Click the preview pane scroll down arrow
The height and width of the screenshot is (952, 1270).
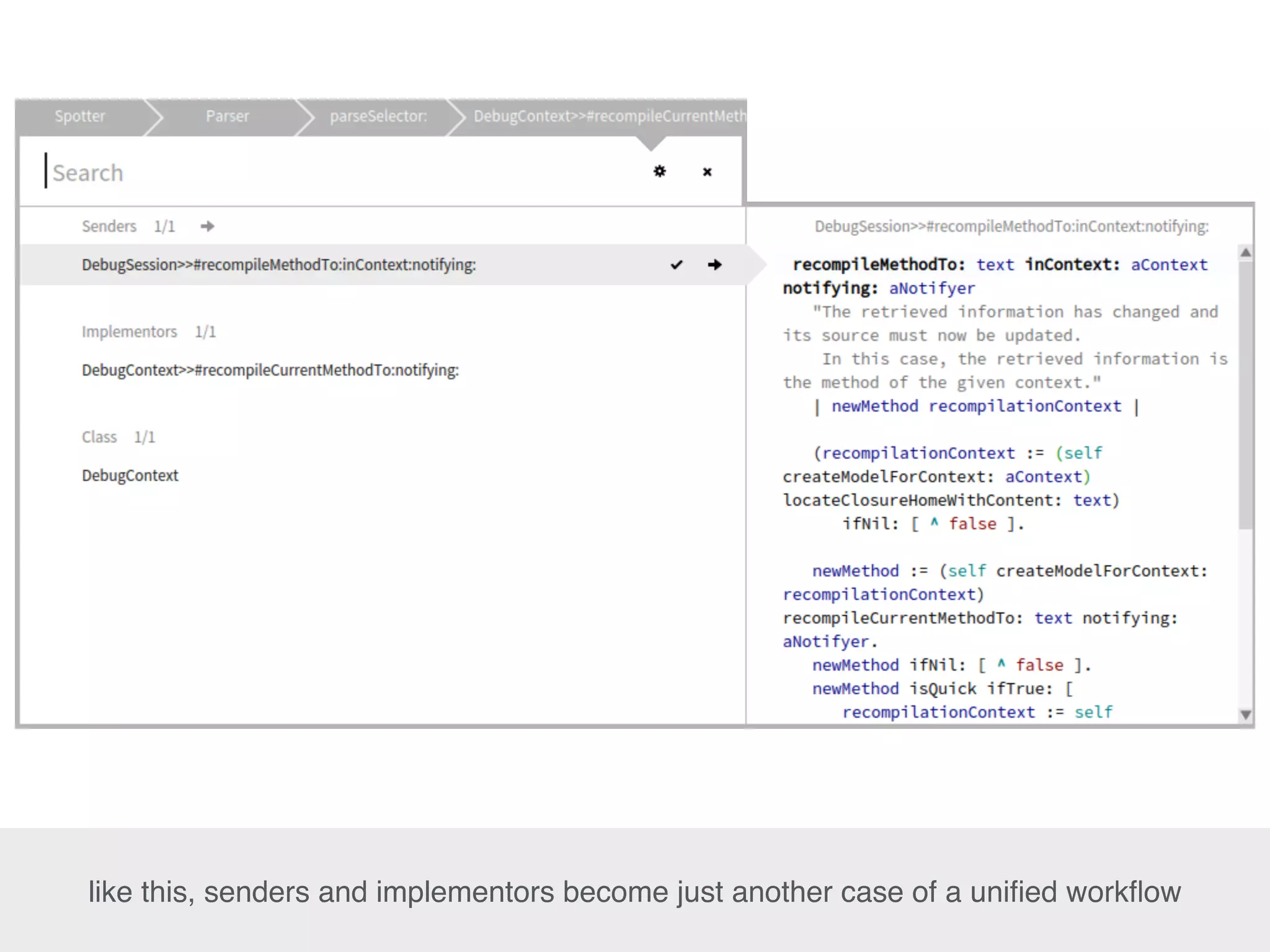click(1245, 715)
